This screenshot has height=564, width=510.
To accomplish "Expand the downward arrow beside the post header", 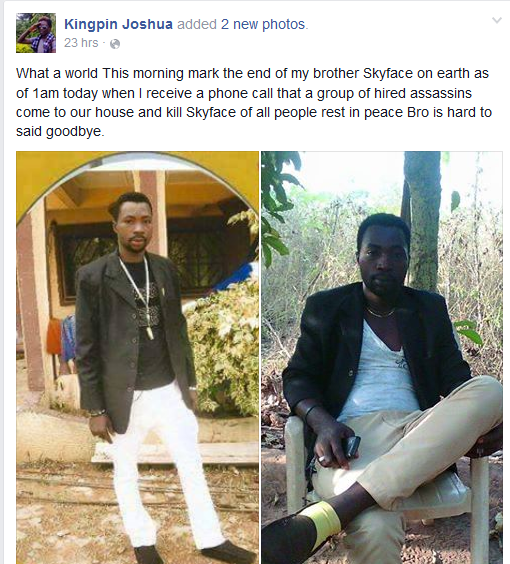I will pyautogui.click(x=497, y=20).
